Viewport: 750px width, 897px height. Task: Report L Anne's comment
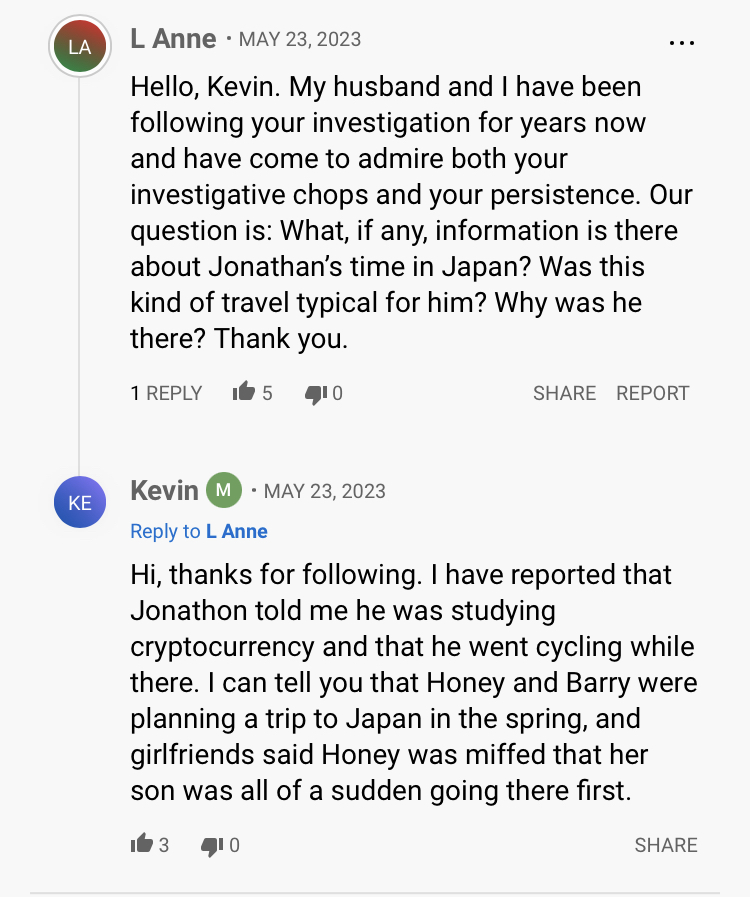pos(652,393)
